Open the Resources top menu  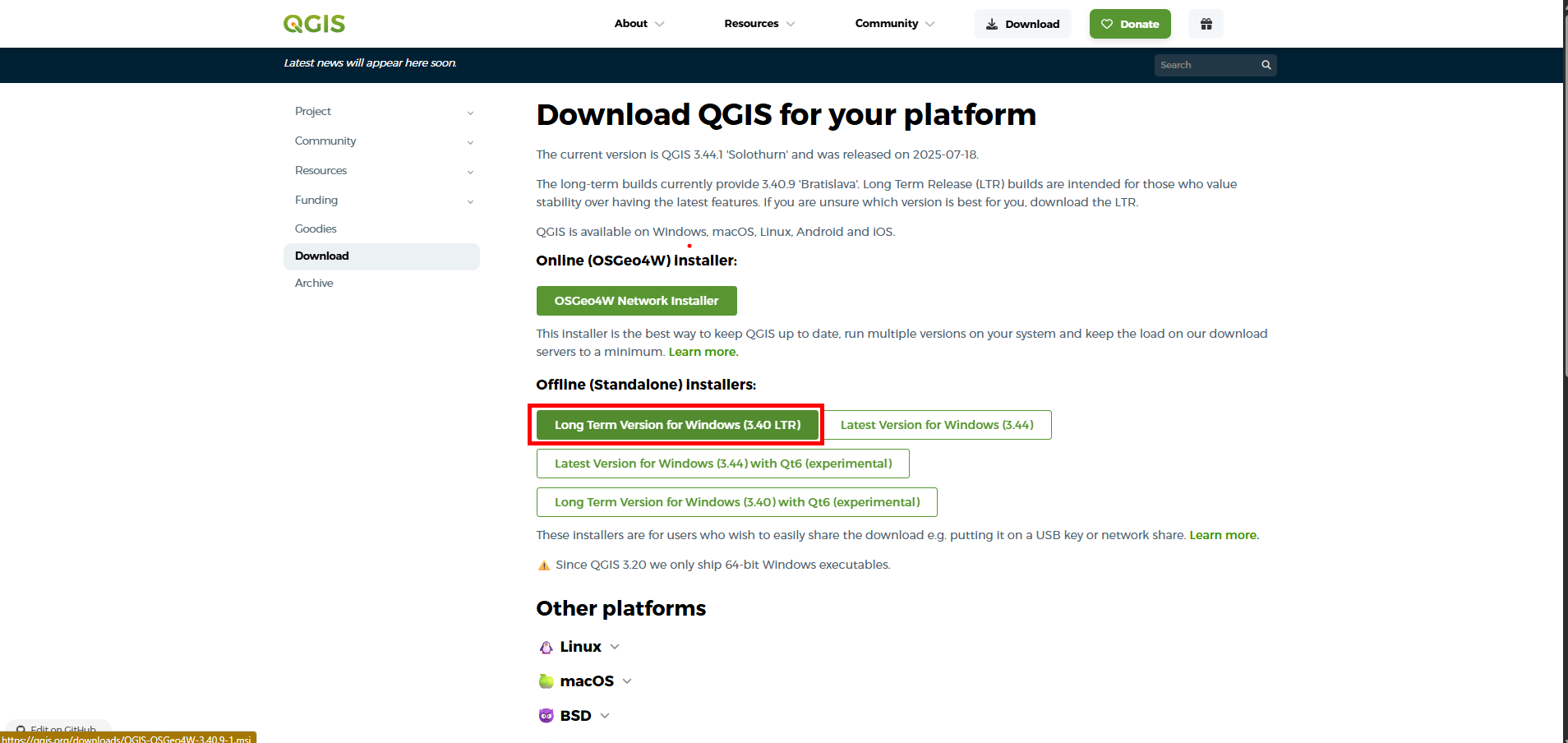point(759,24)
